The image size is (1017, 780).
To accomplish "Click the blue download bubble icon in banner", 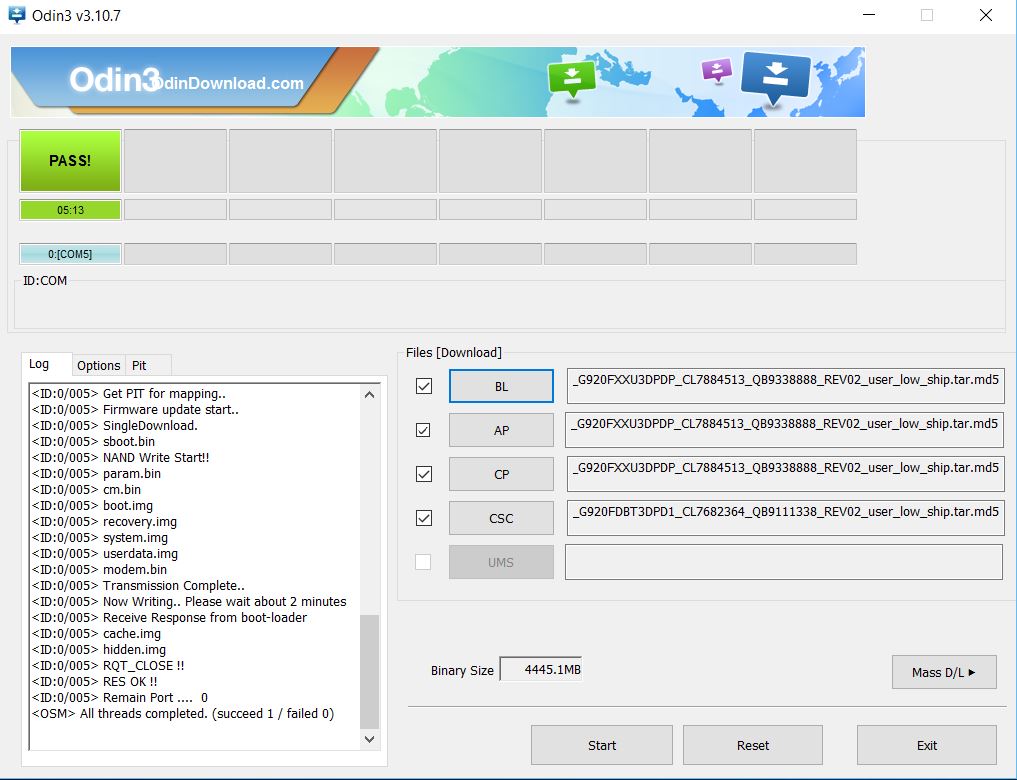I will pos(775,76).
